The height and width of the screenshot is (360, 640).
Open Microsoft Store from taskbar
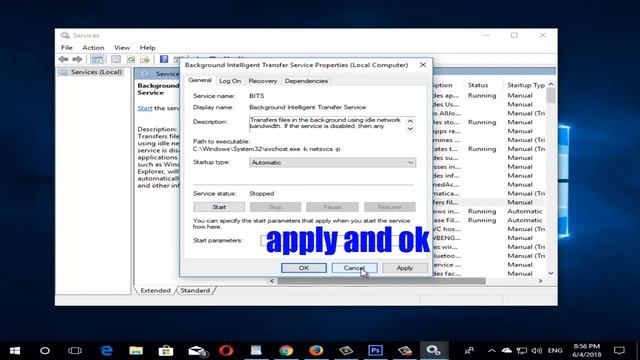(x=166, y=351)
